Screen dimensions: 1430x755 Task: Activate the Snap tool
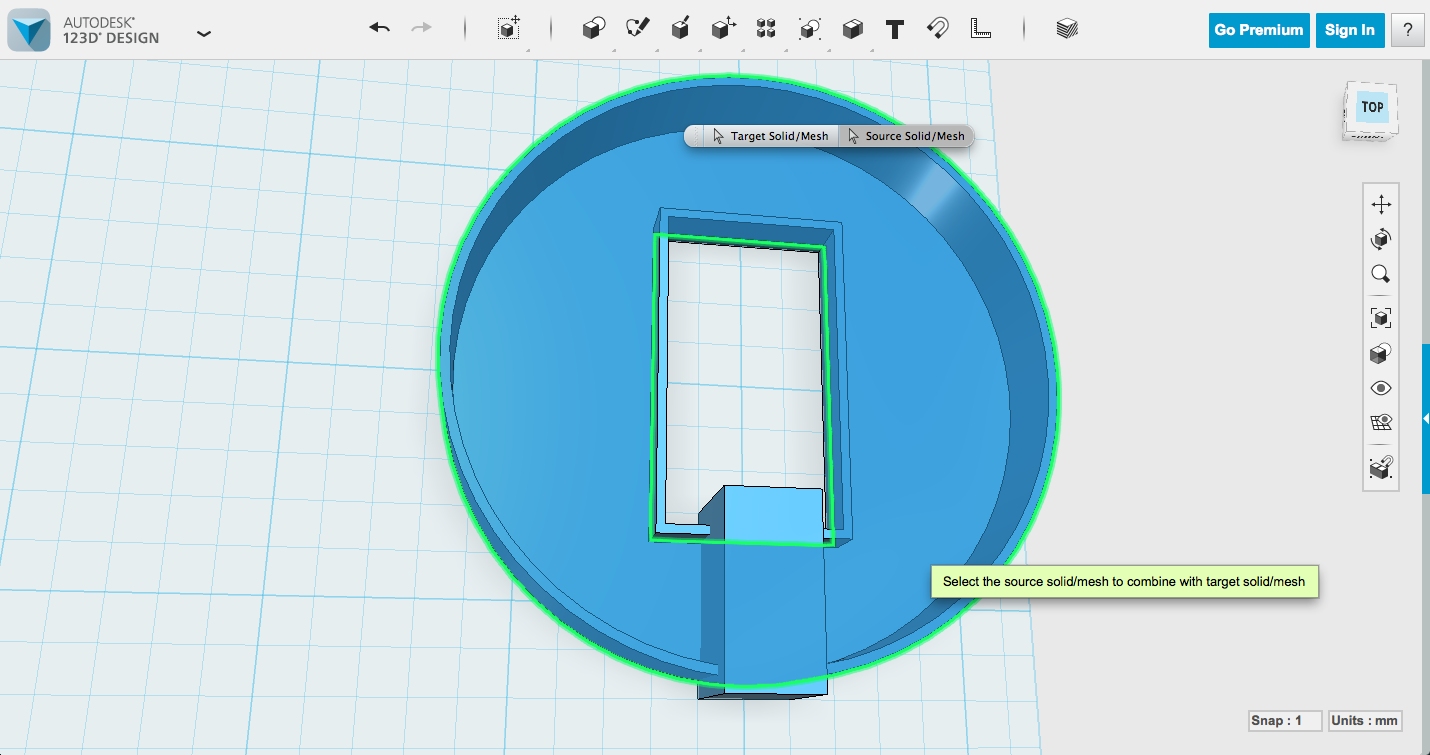tap(937, 29)
